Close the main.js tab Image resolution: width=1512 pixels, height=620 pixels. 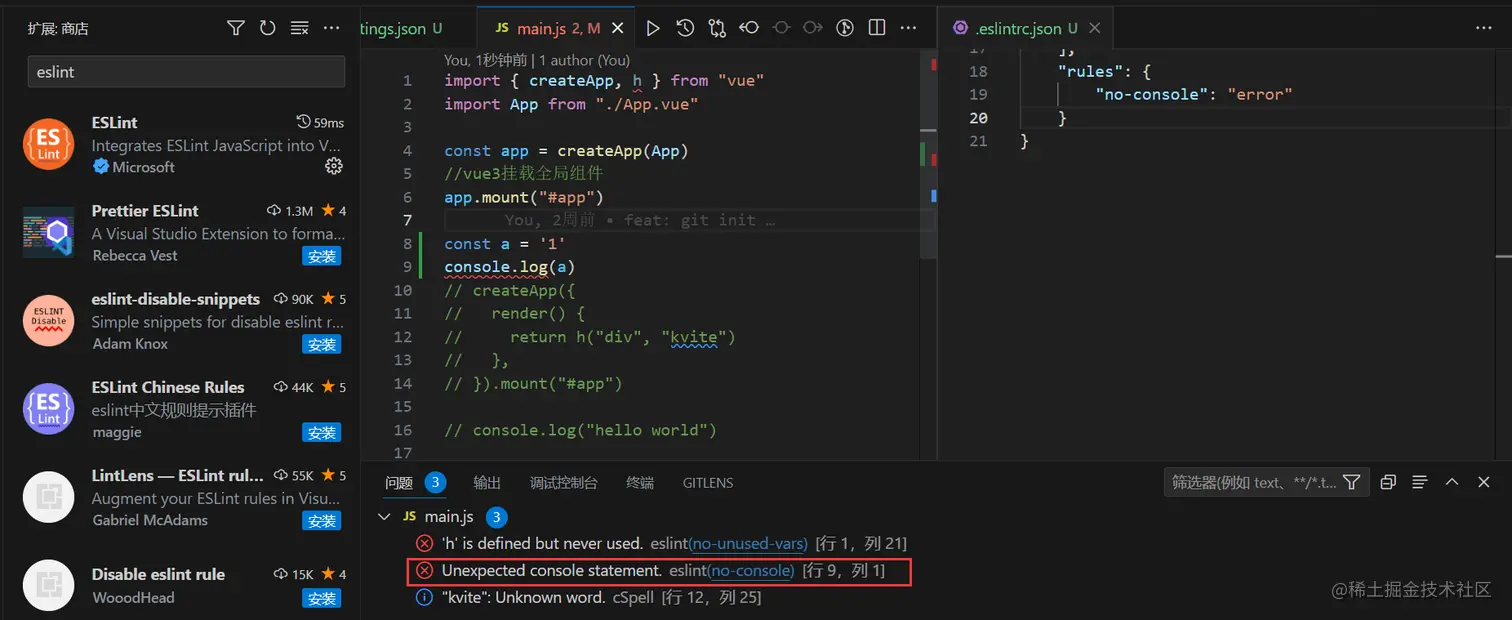tap(615, 29)
